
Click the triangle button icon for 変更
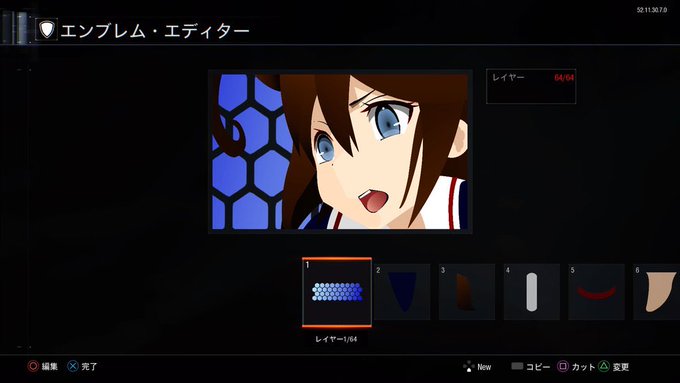[x=604, y=366]
